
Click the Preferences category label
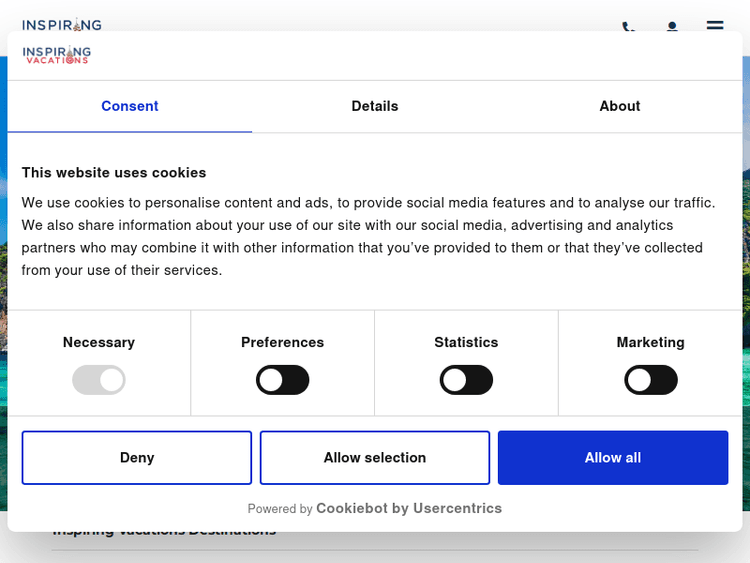coord(283,342)
